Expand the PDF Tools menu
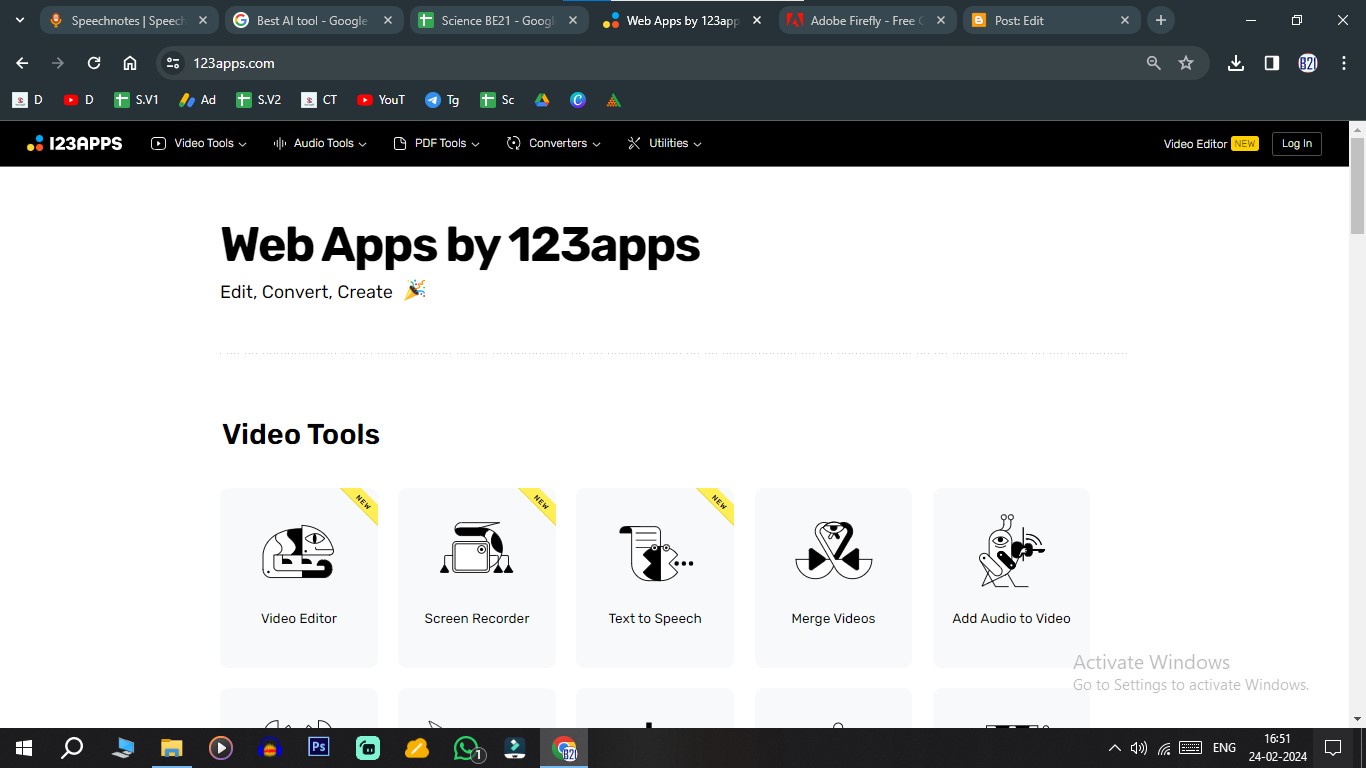This screenshot has width=1366, height=768. (x=436, y=143)
